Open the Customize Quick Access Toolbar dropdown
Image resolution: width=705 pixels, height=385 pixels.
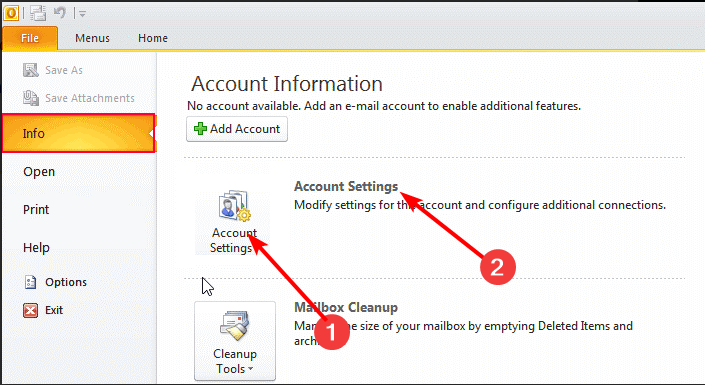pos(82,13)
